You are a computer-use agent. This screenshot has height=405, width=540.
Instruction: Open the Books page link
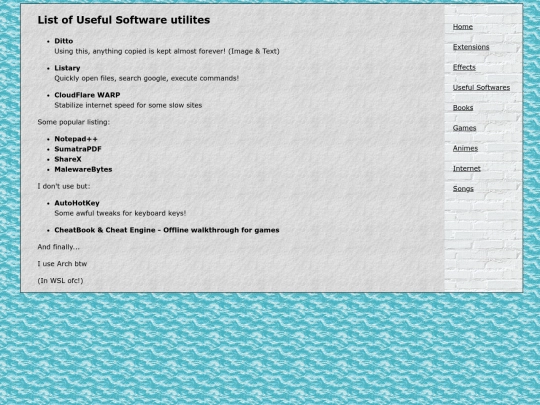click(463, 108)
